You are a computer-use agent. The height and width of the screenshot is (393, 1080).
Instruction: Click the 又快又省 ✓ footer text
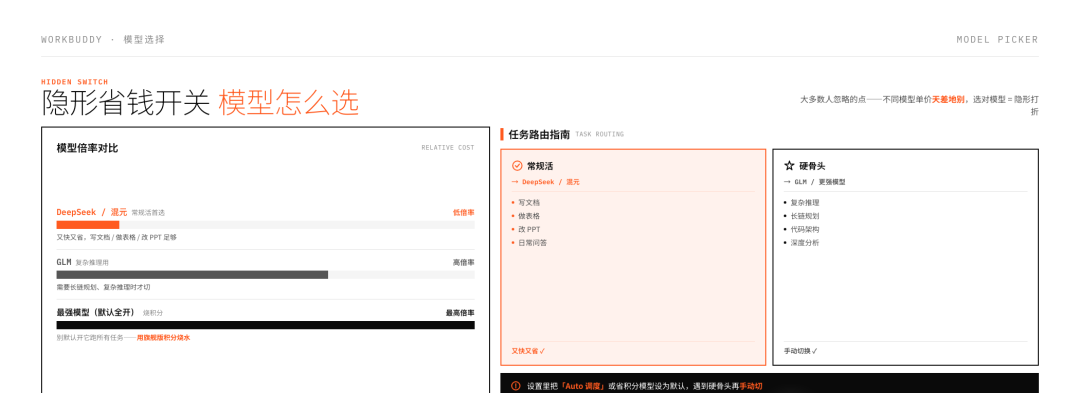click(528, 351)
